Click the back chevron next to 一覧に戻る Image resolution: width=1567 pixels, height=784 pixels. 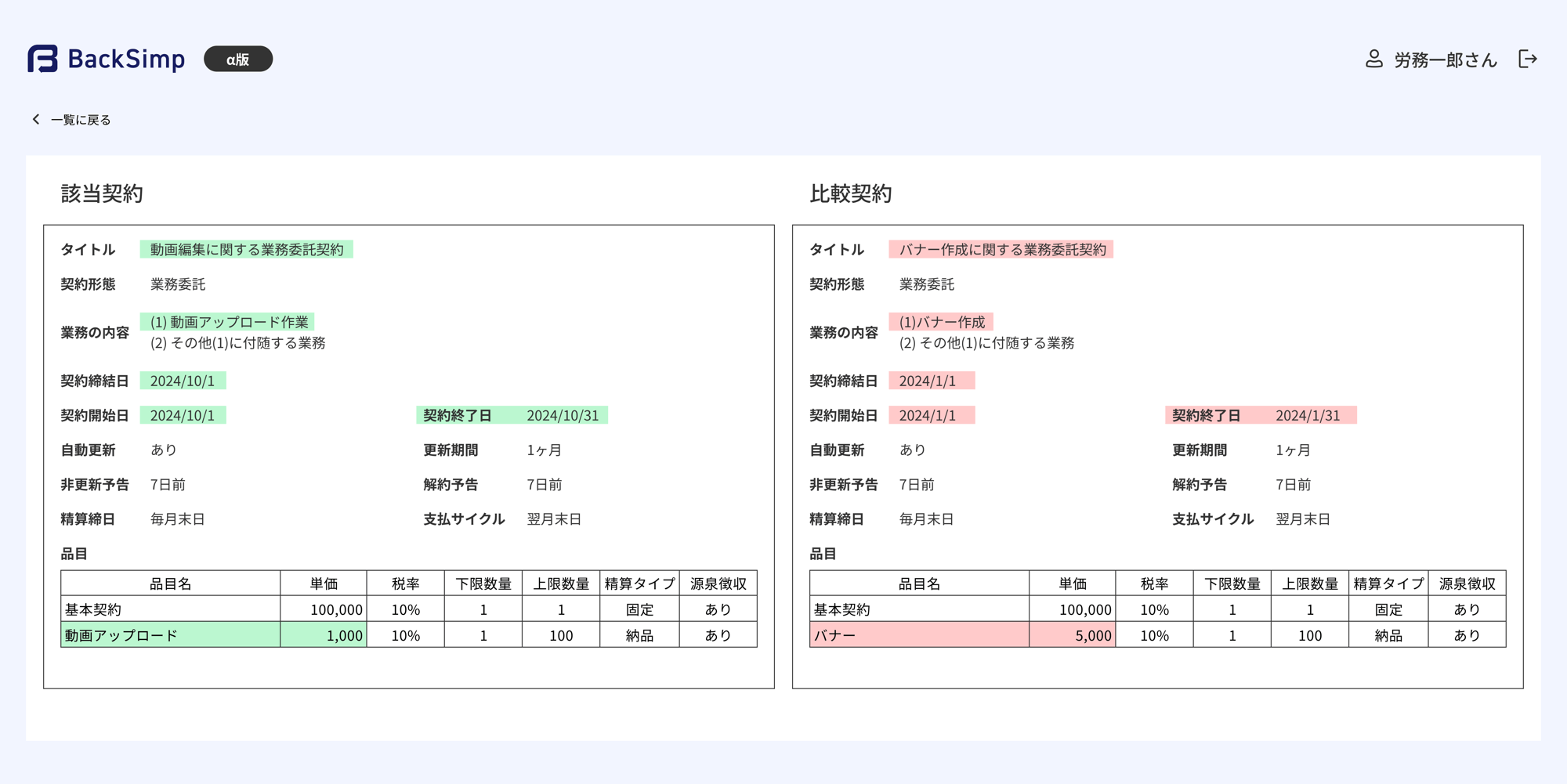34,119
